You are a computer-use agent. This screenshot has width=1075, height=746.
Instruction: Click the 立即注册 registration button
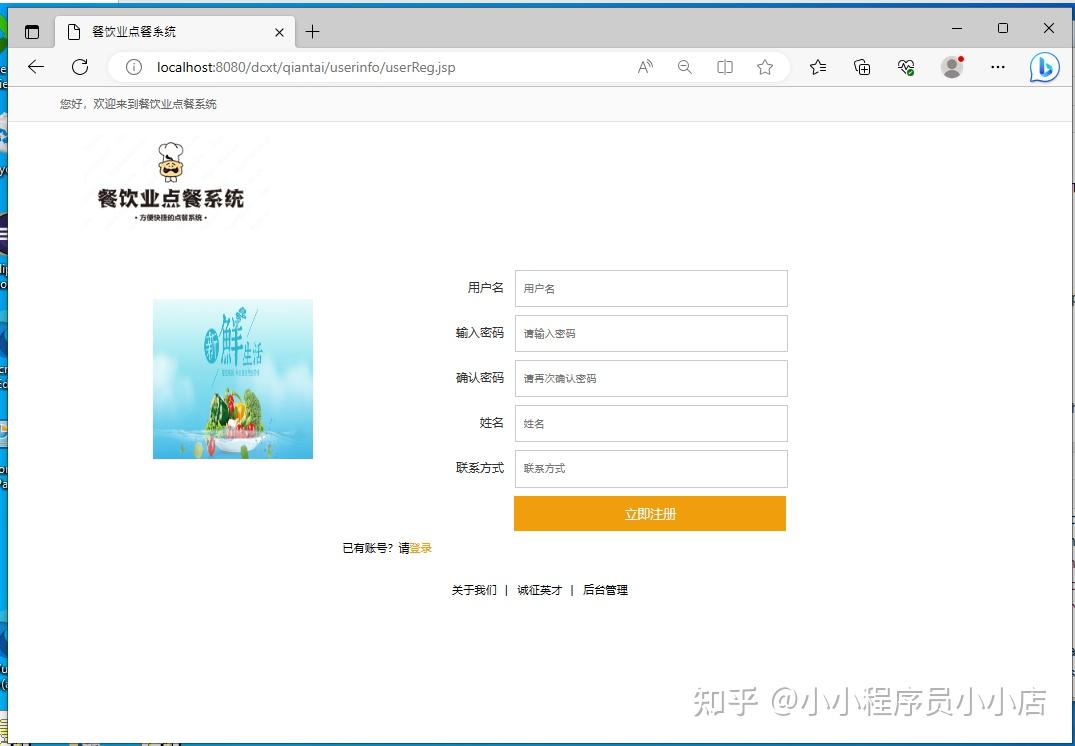click(650, 513)
